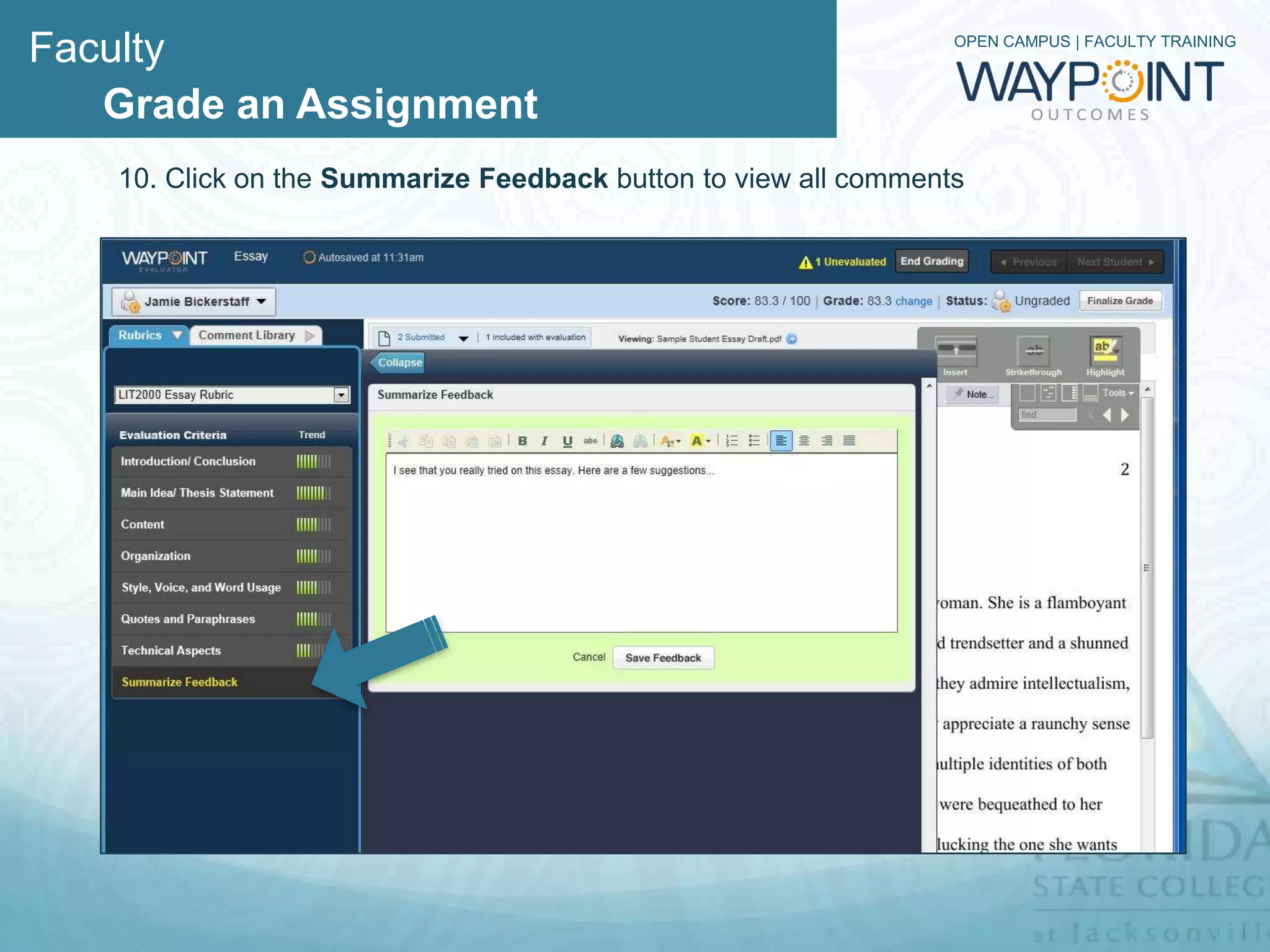Expand the 2 Submitted files dropdown
The height and width of the screenshot is (952, 1270).
point(463,338)
